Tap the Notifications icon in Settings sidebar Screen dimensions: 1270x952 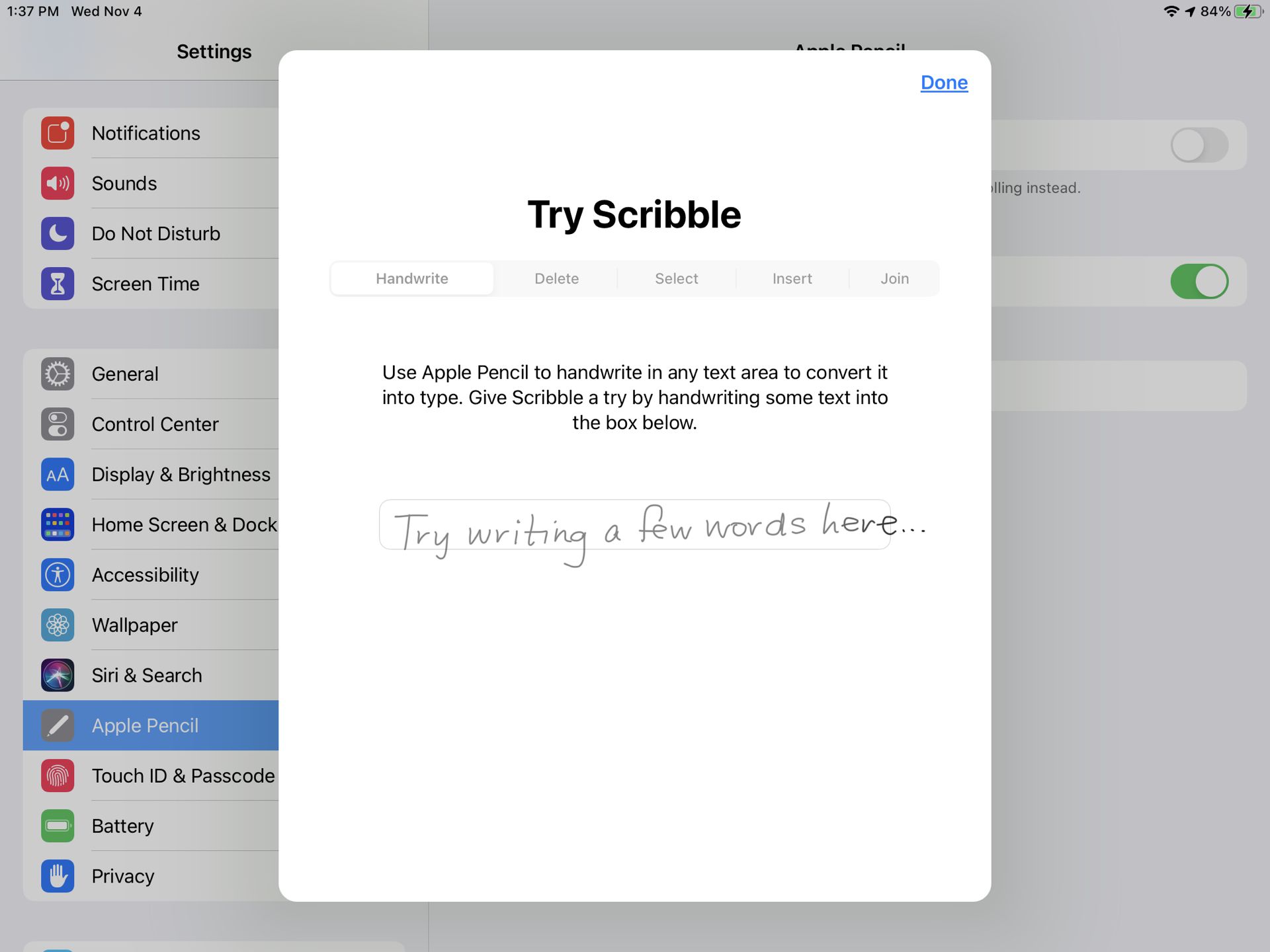tap(58, 133)
